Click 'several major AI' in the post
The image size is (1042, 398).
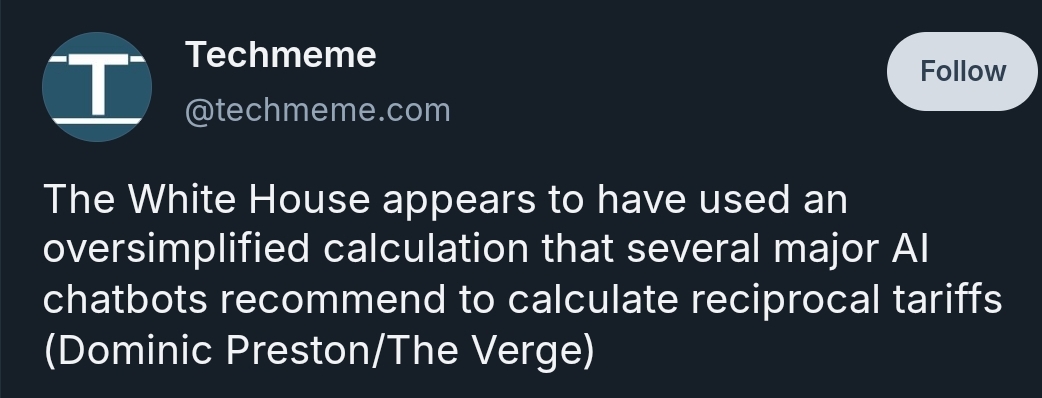[777, 250]
